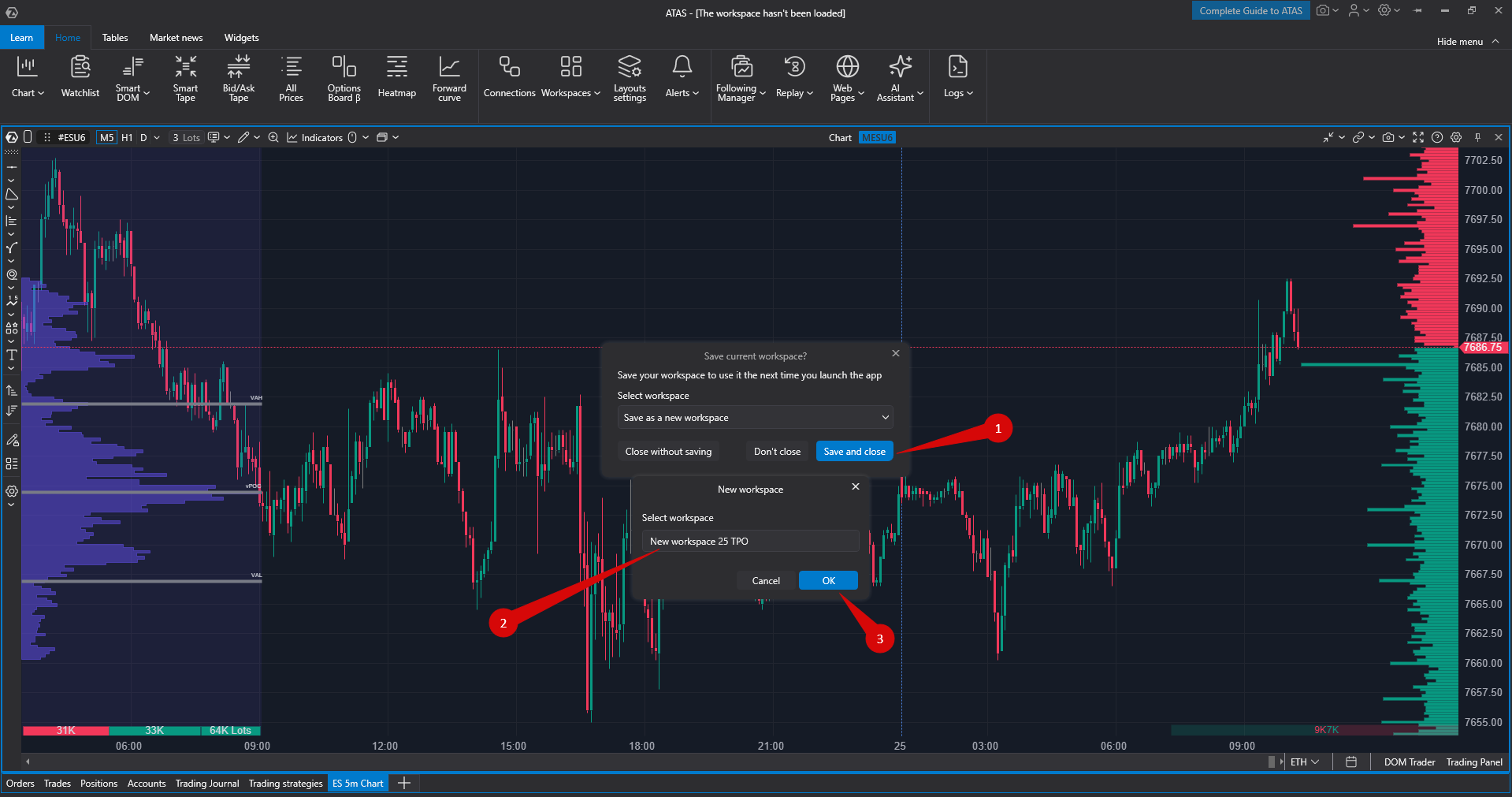Expand the Save as a new workspace dropdown
This screenshot has width=1512, height=797.
(755, 418)
